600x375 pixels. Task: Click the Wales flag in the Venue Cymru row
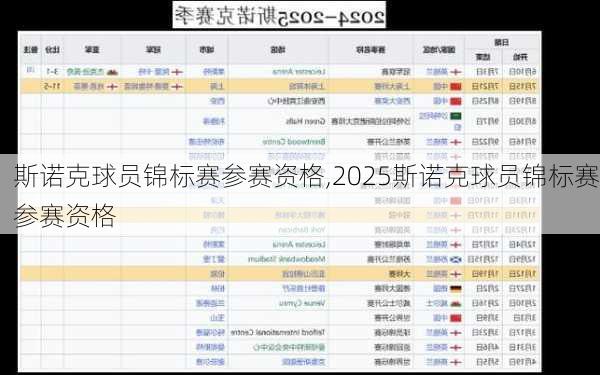click(456, 303)
